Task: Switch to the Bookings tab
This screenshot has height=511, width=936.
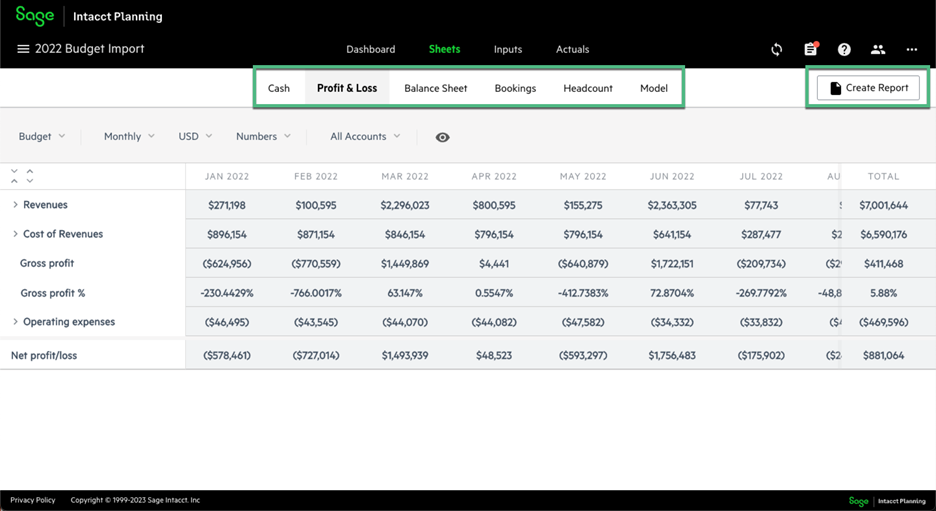Action: click(x=515, y=88)
